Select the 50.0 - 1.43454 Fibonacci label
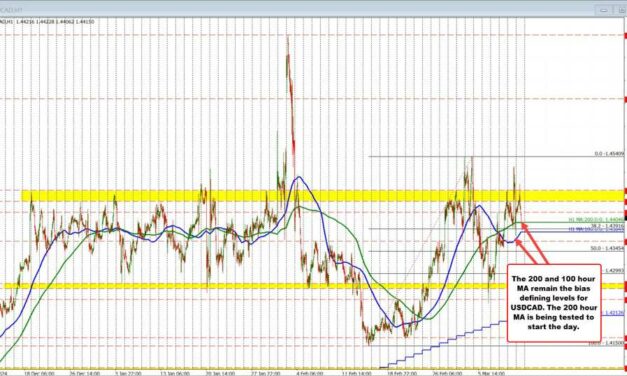 click(x=607, y=248)
